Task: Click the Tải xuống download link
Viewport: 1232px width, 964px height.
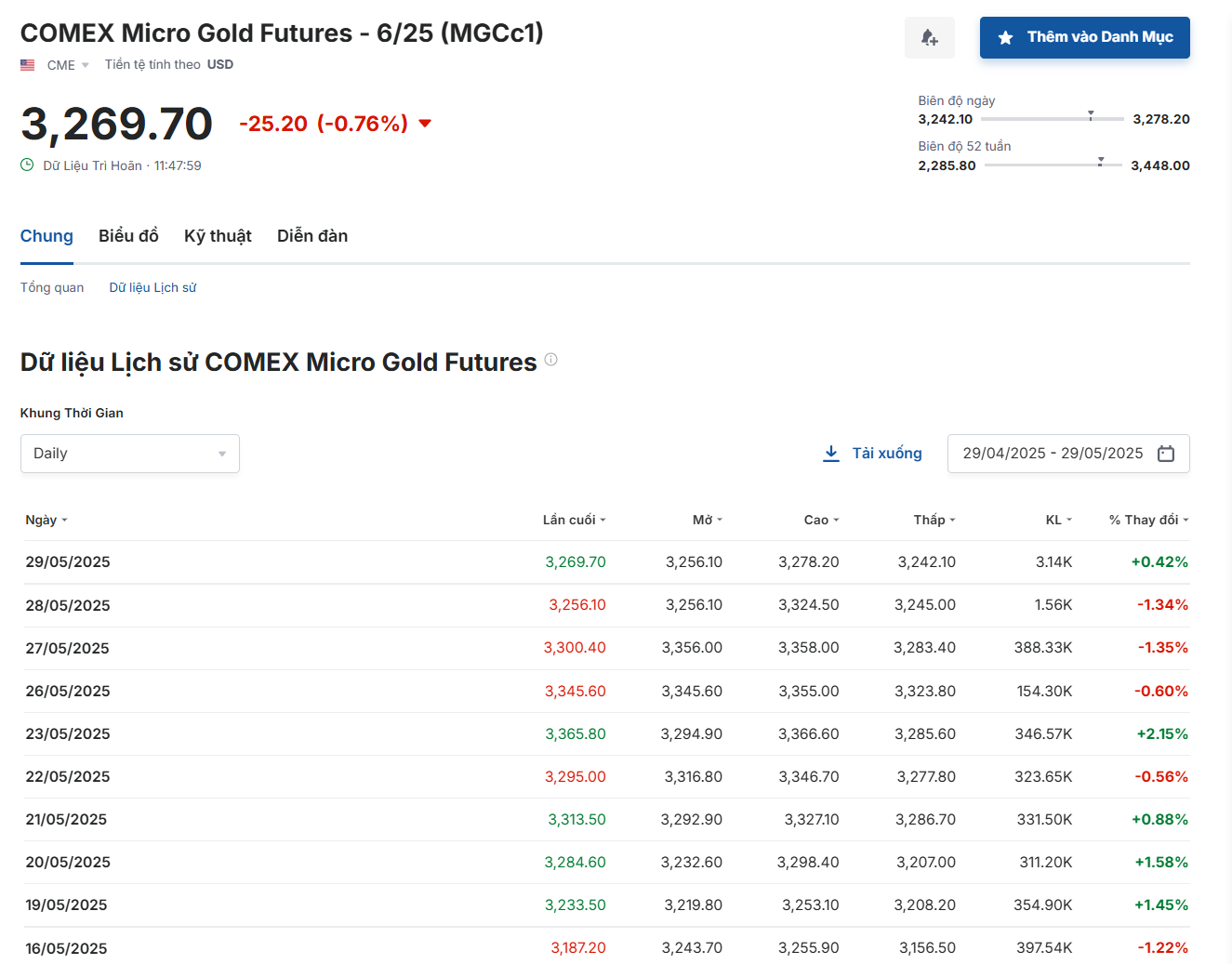Action: coord(873,454)
